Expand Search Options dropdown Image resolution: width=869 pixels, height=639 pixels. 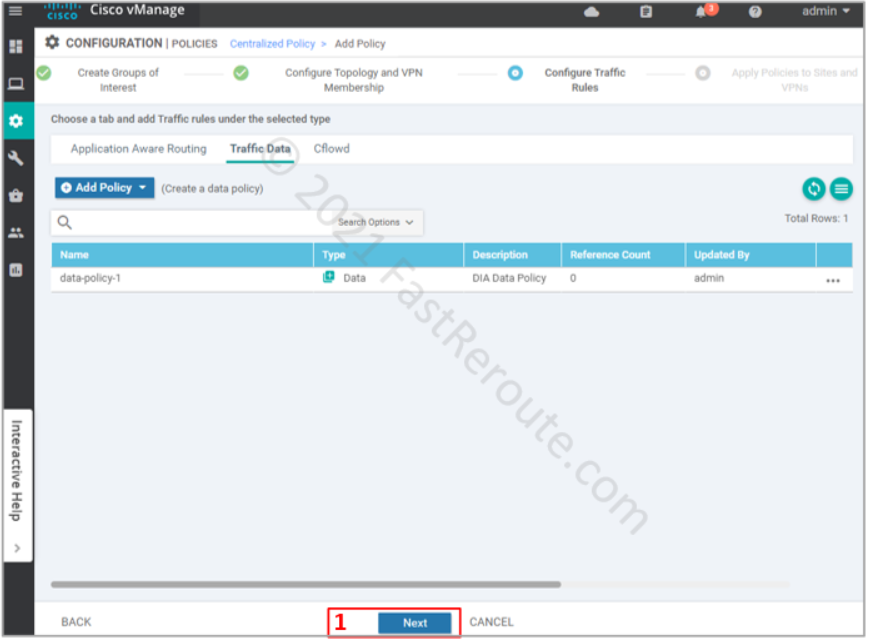[376, 222]
